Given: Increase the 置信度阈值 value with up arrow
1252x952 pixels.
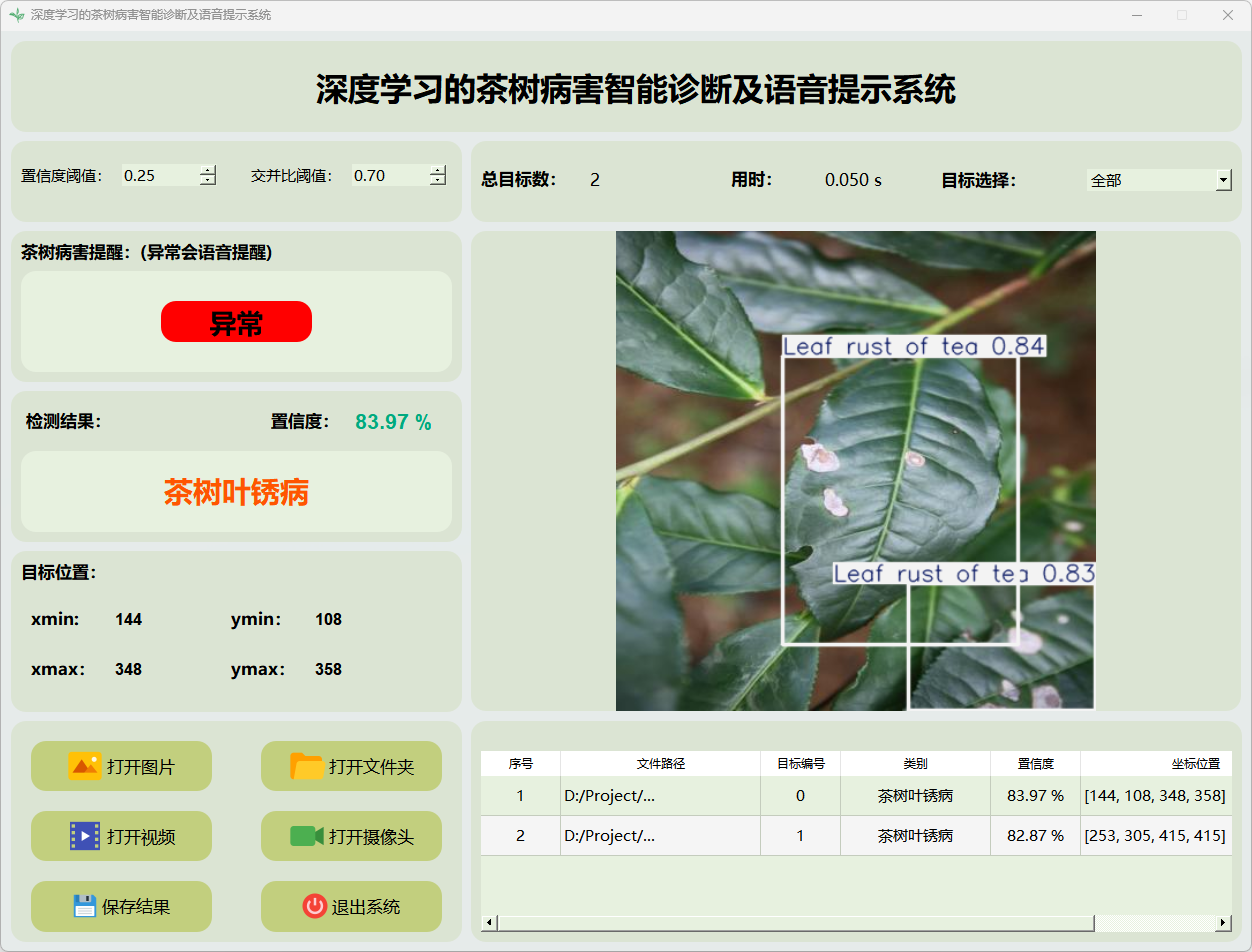Looking at the screenshot, I should 208,170.
